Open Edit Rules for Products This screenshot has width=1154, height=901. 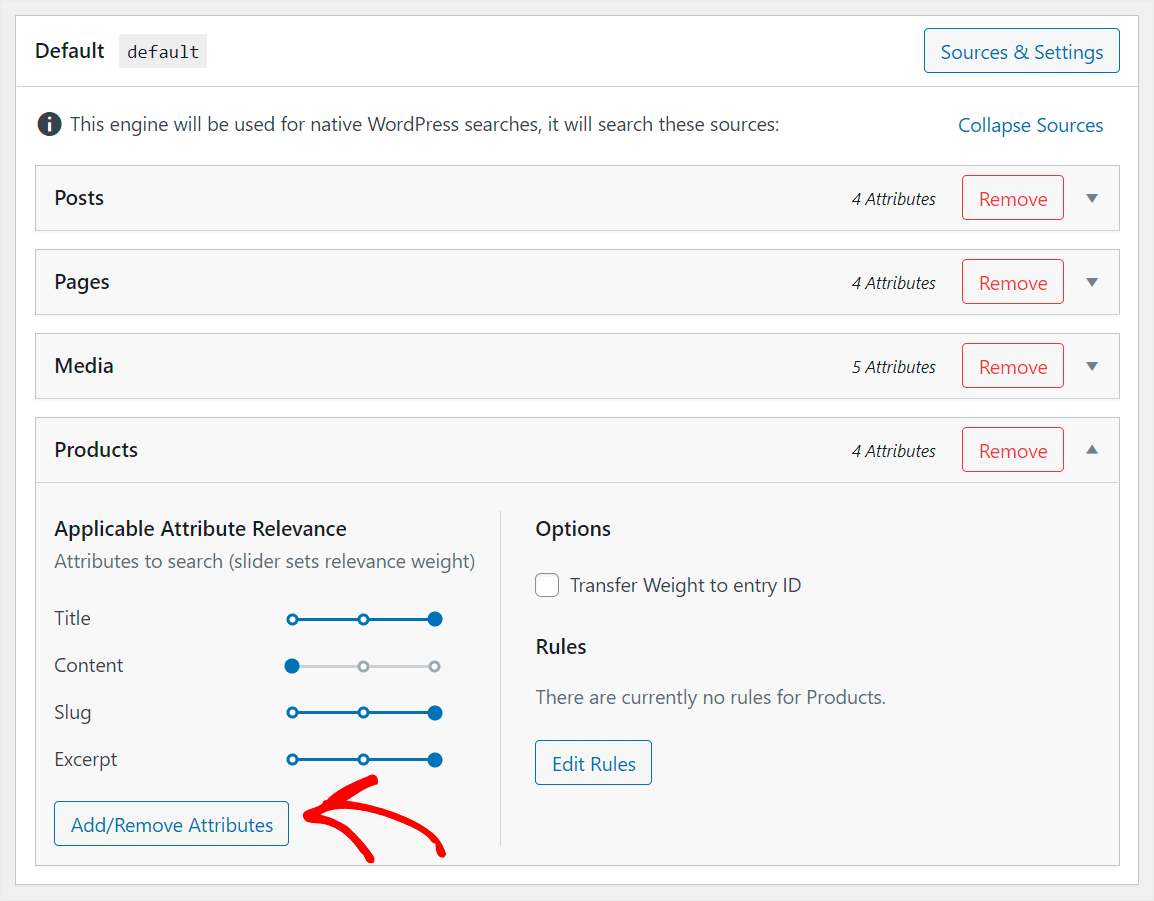[593, 762]
